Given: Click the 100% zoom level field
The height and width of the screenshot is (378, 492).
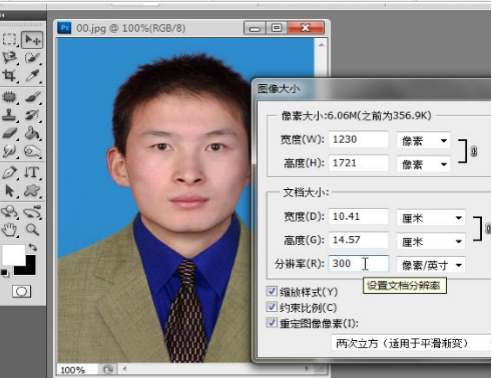Looking at the screenshot, I should pos(77,370).
